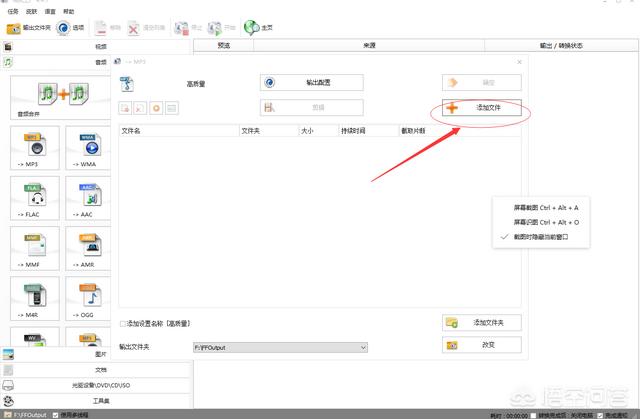
Task: Select 屏幕截图 Ctrl + Alt + A entry
Action: [546, 208]
